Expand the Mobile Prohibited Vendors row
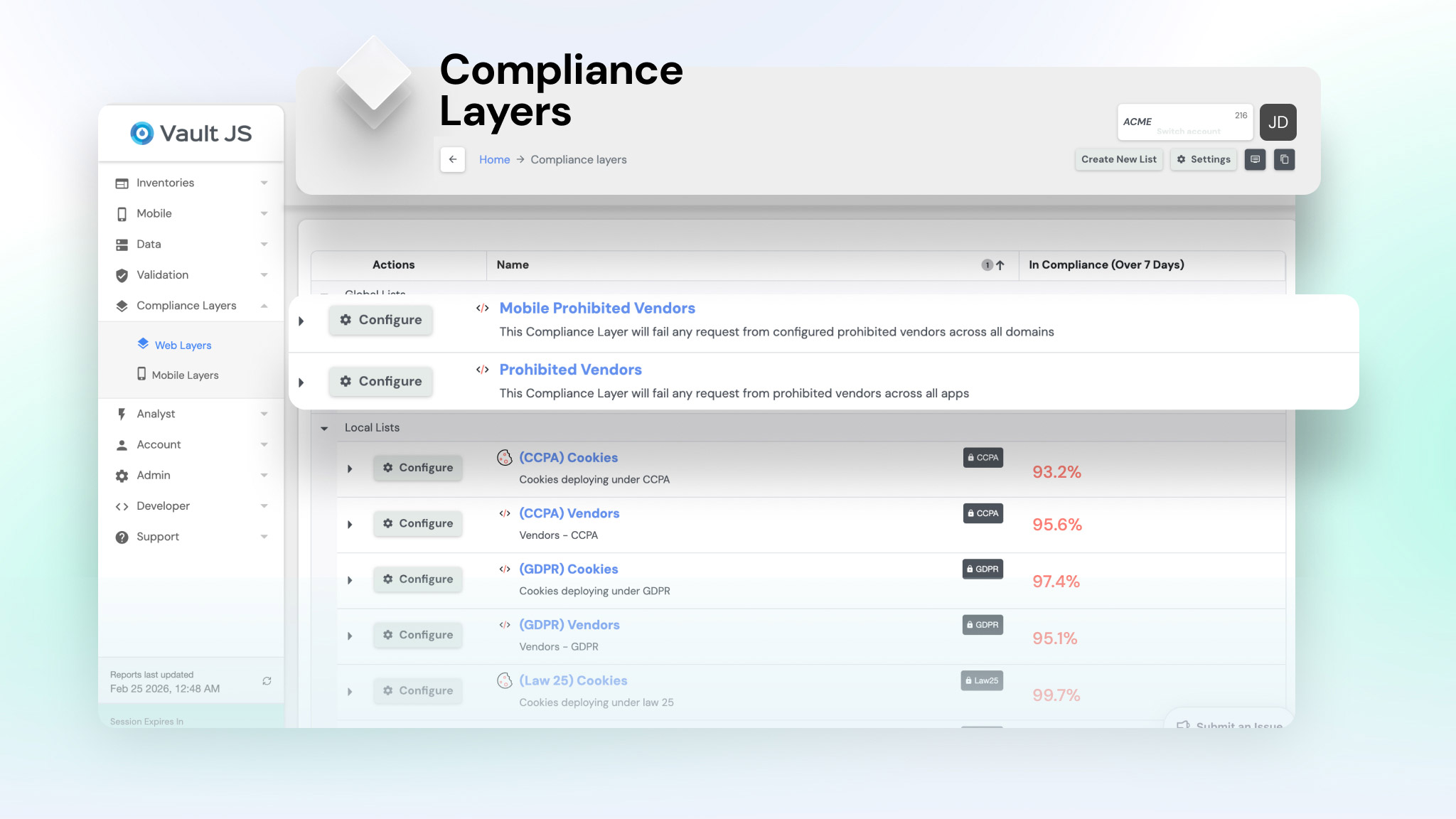 point(301,321)
